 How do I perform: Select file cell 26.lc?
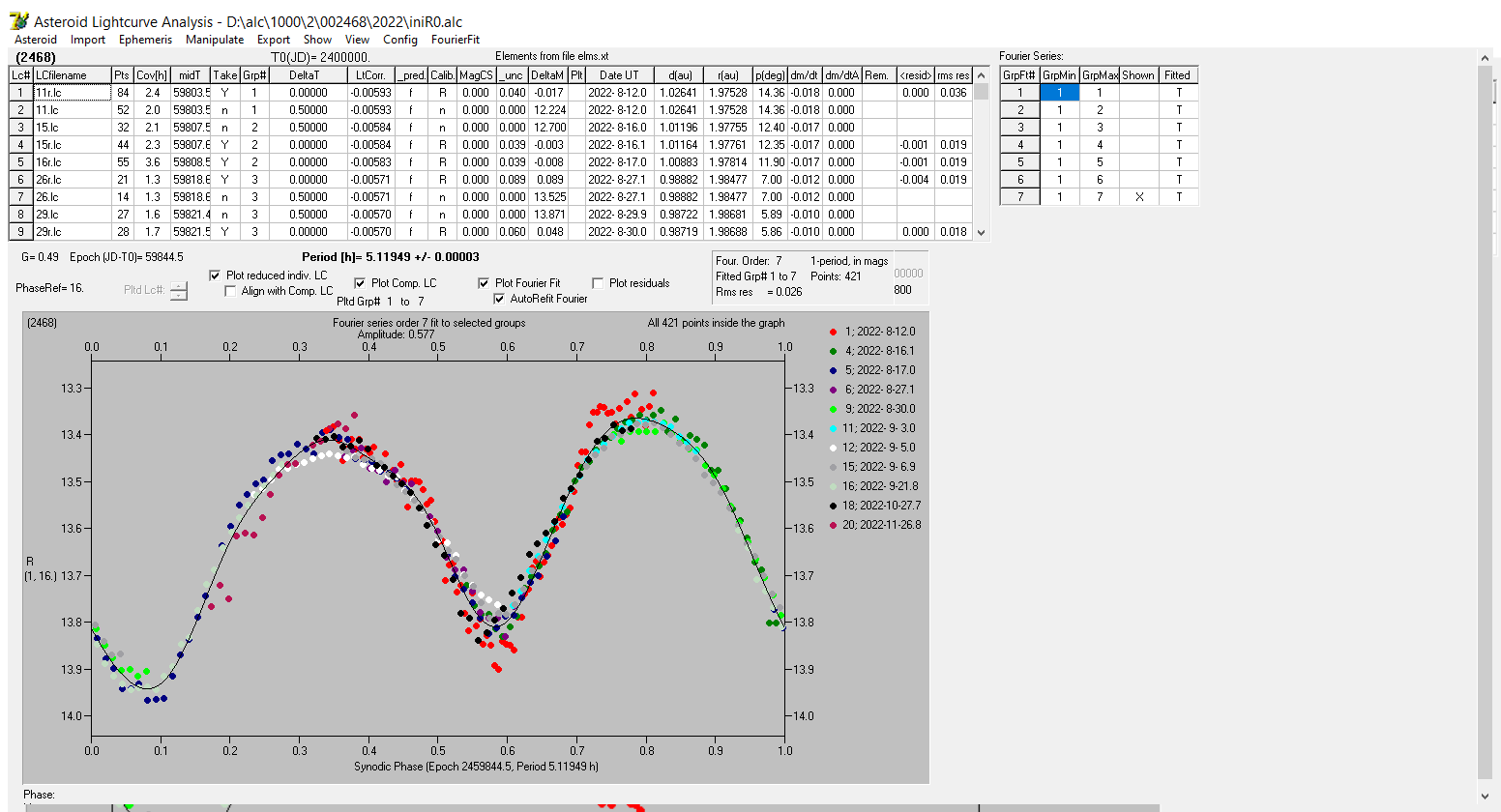tap(72, 197)
